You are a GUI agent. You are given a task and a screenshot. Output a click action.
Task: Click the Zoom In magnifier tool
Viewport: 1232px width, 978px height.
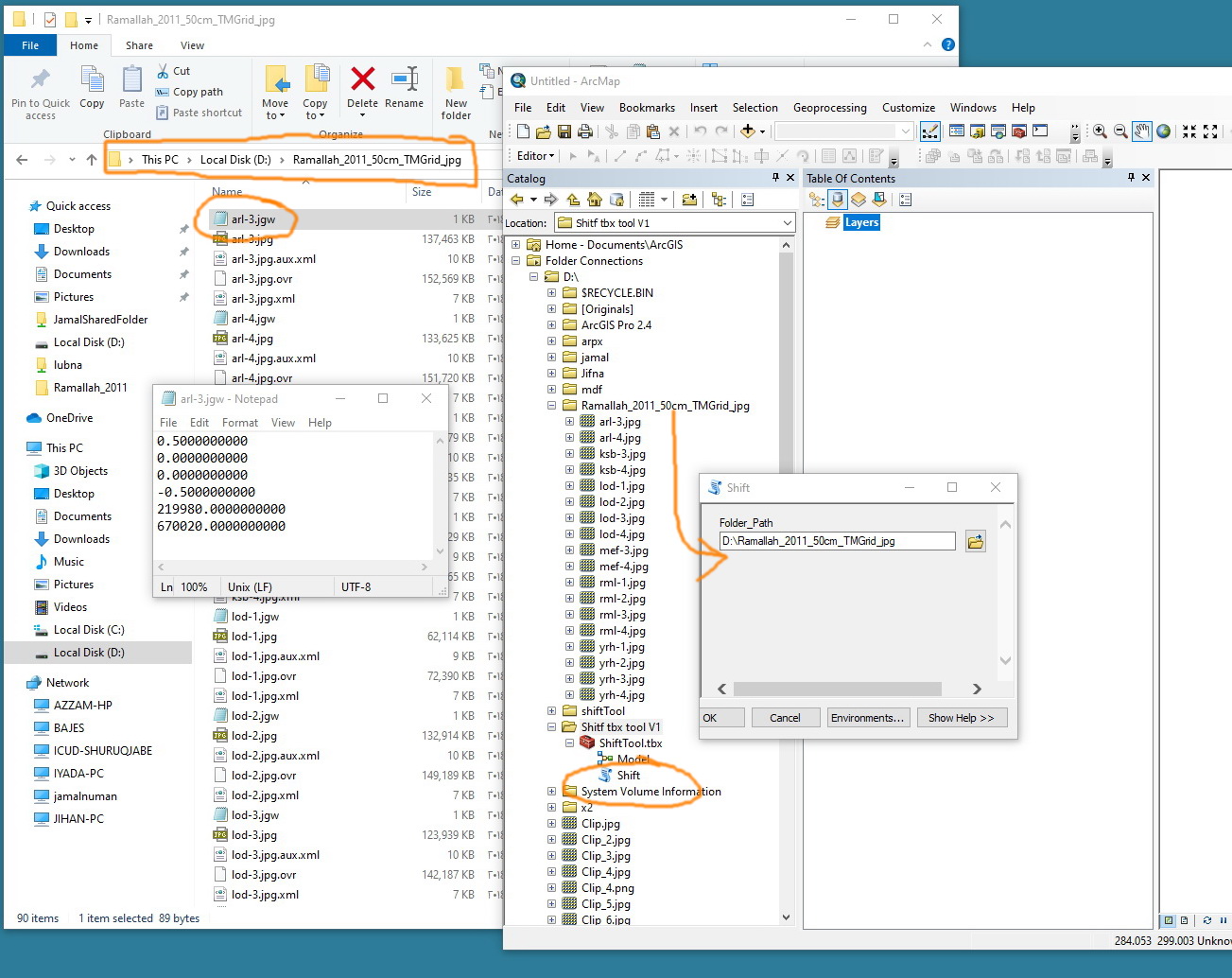[1100, 131]
